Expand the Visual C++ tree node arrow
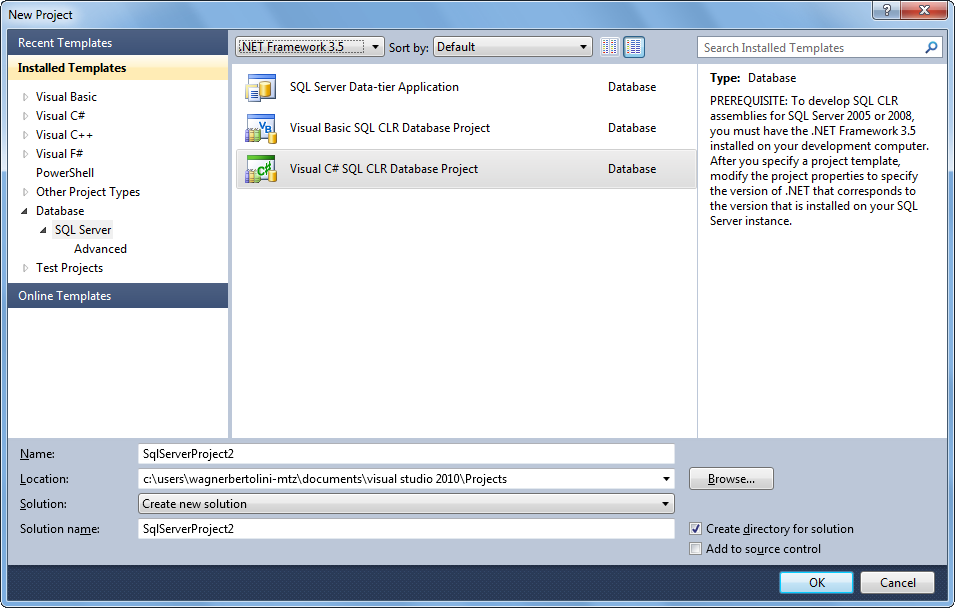The height and width of the screenshot is (608, 955). [25, 135]
